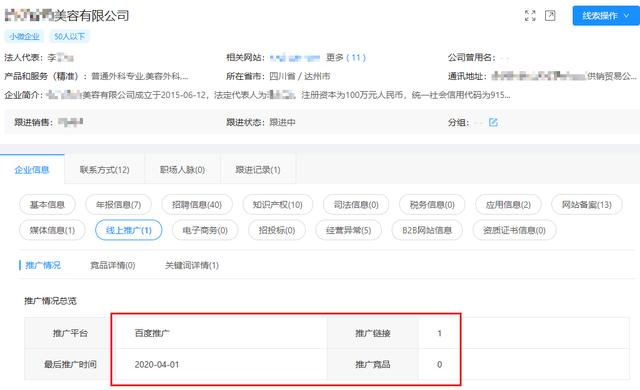Select the 招聘信息(40) pill

coord(197,205)
